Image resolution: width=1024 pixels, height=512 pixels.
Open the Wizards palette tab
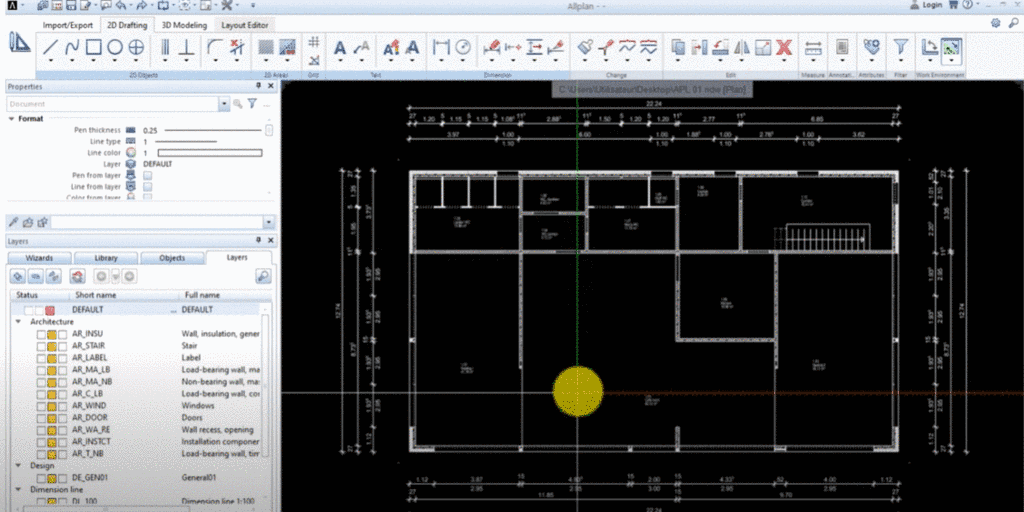(39, 258)
